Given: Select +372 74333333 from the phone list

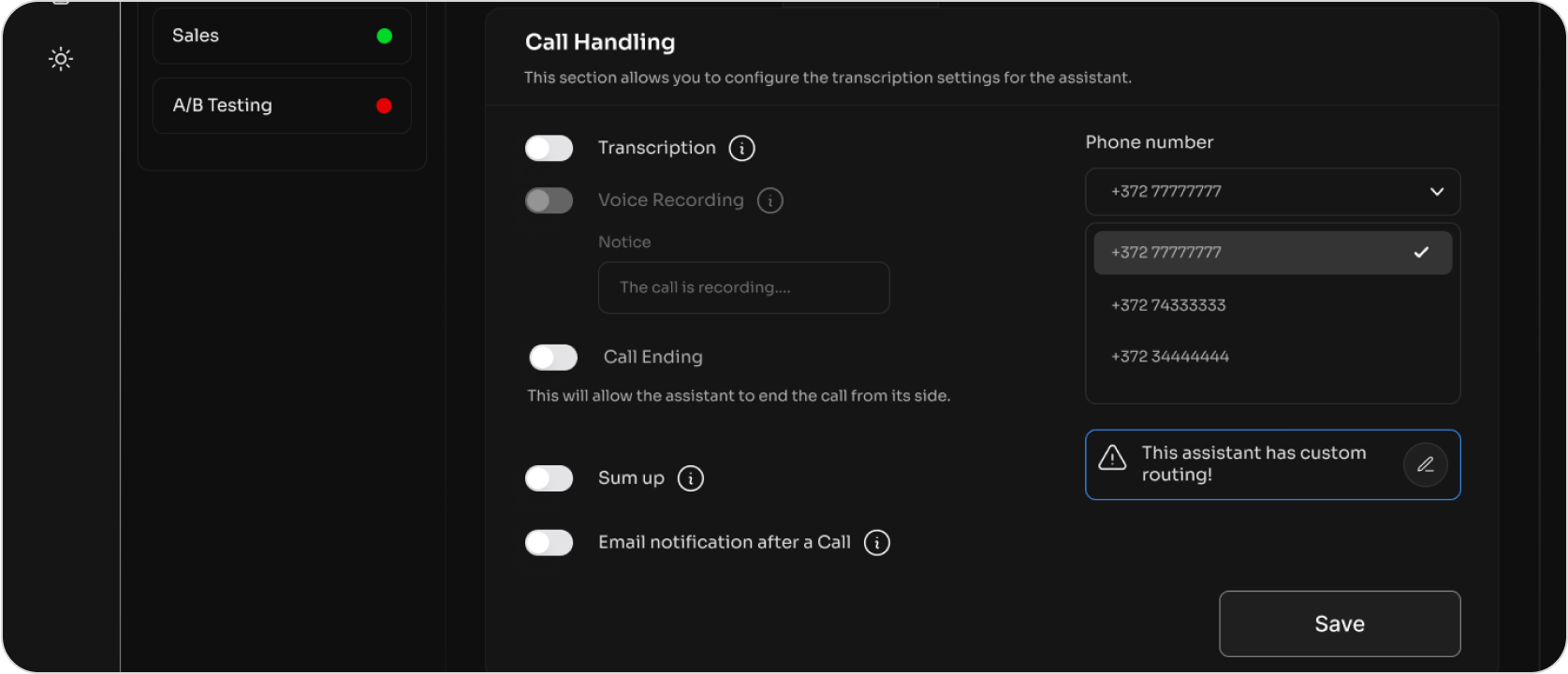Looking at the screenshot, I should click(x=1168, y=305).
